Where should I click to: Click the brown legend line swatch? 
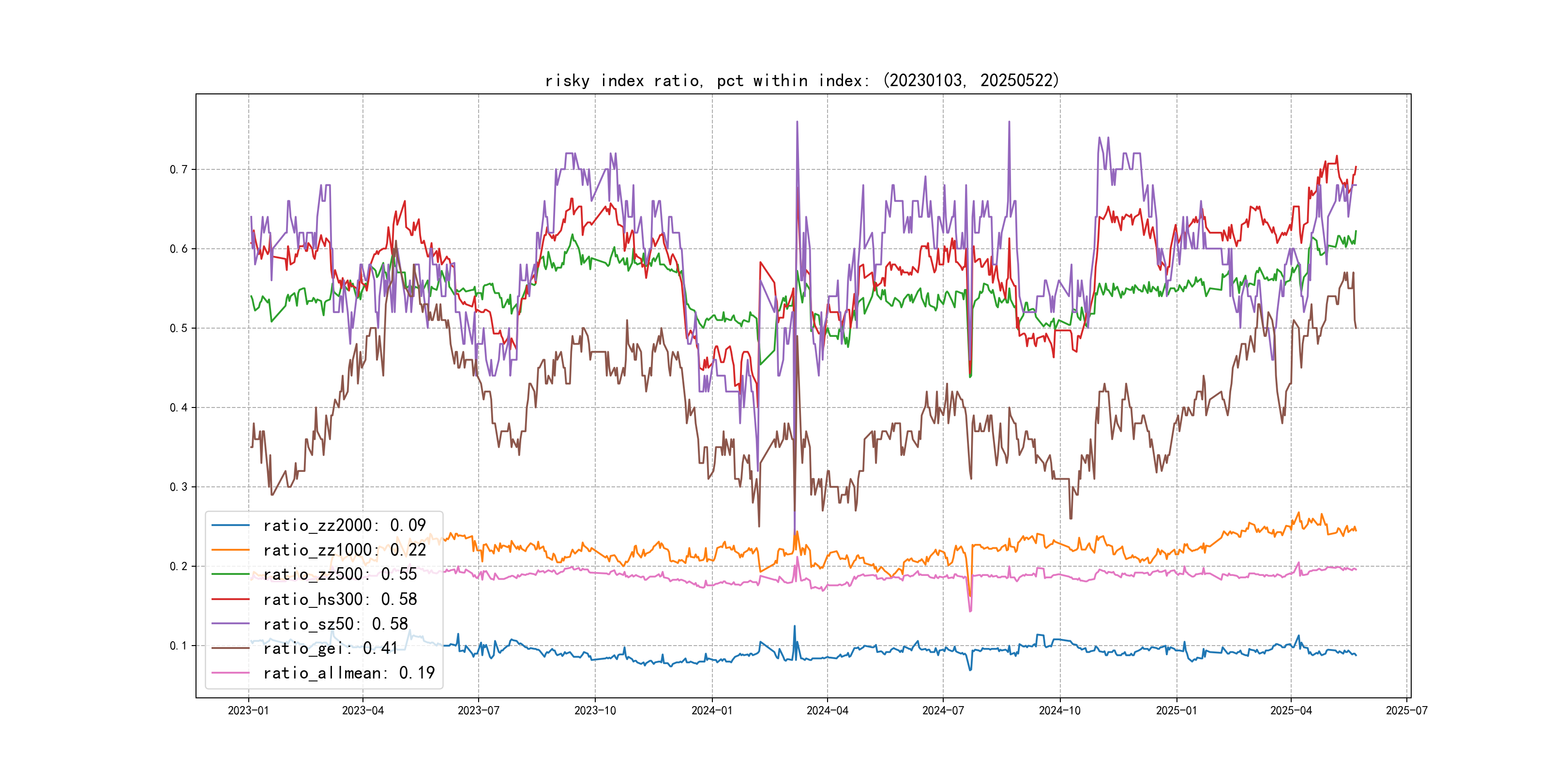[231, 649]
